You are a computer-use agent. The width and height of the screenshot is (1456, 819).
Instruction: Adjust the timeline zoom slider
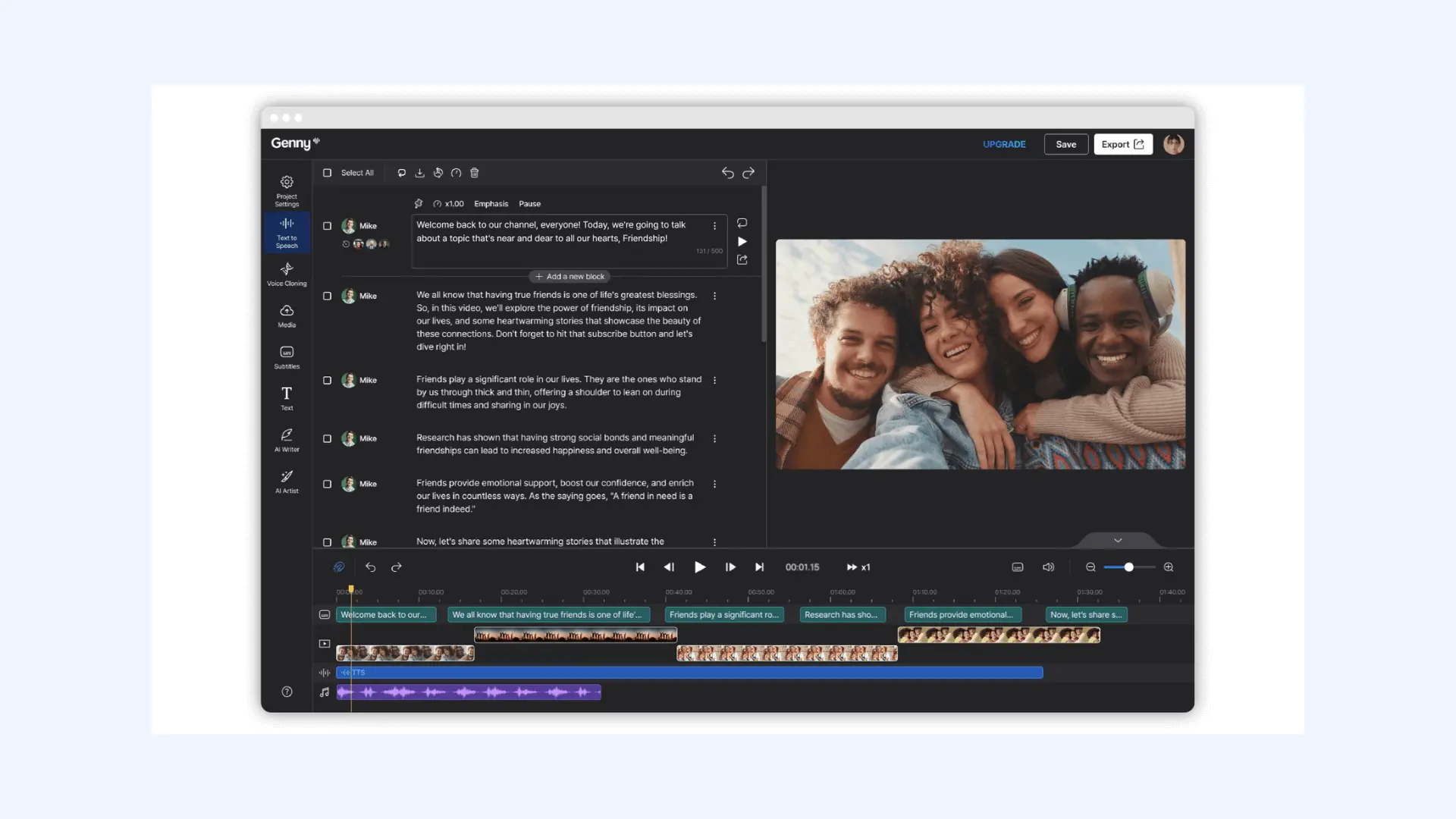click(1130, 566)
